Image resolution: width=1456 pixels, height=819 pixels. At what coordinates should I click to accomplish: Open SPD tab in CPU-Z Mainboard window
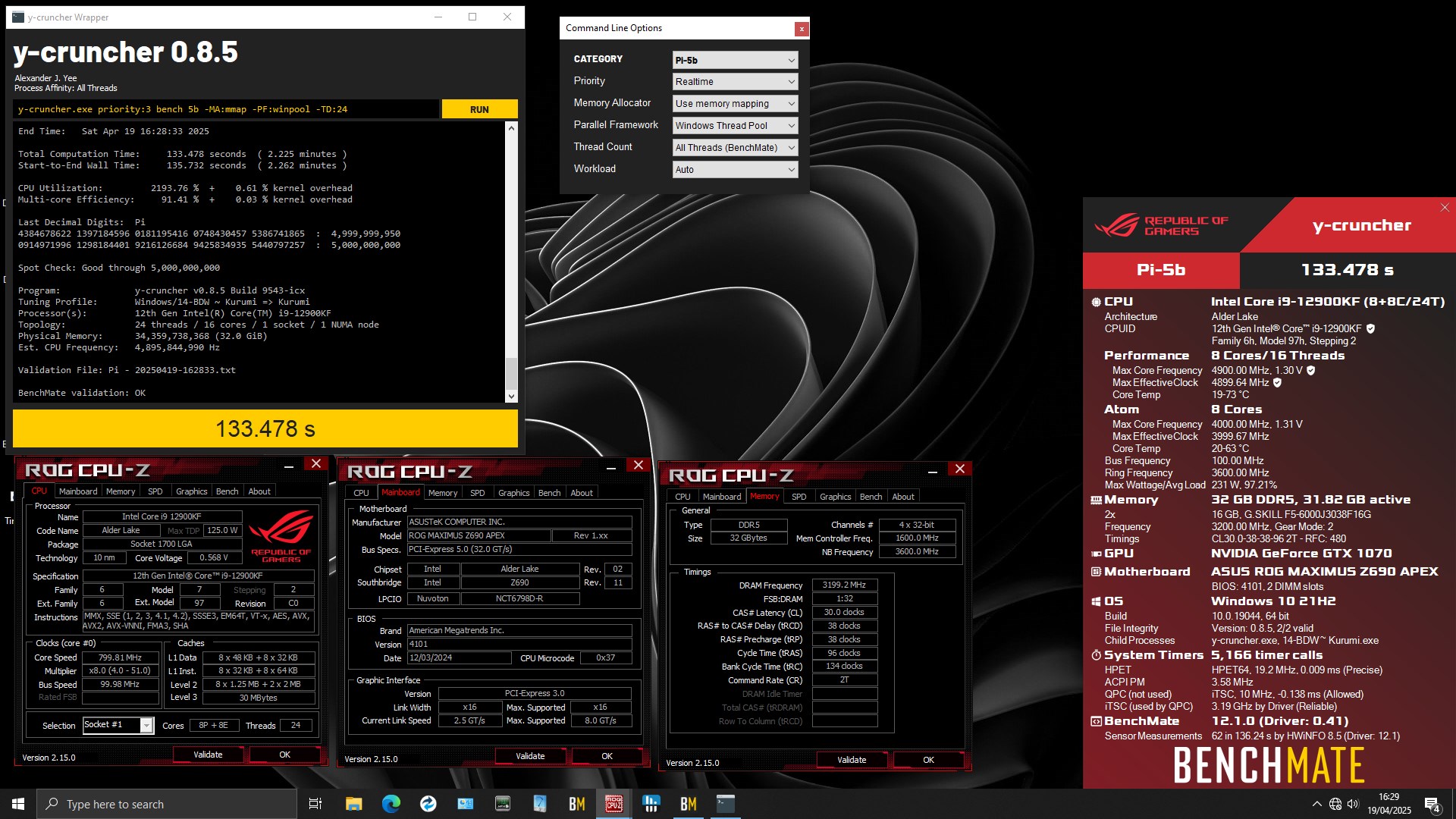[x=477, y=493]
